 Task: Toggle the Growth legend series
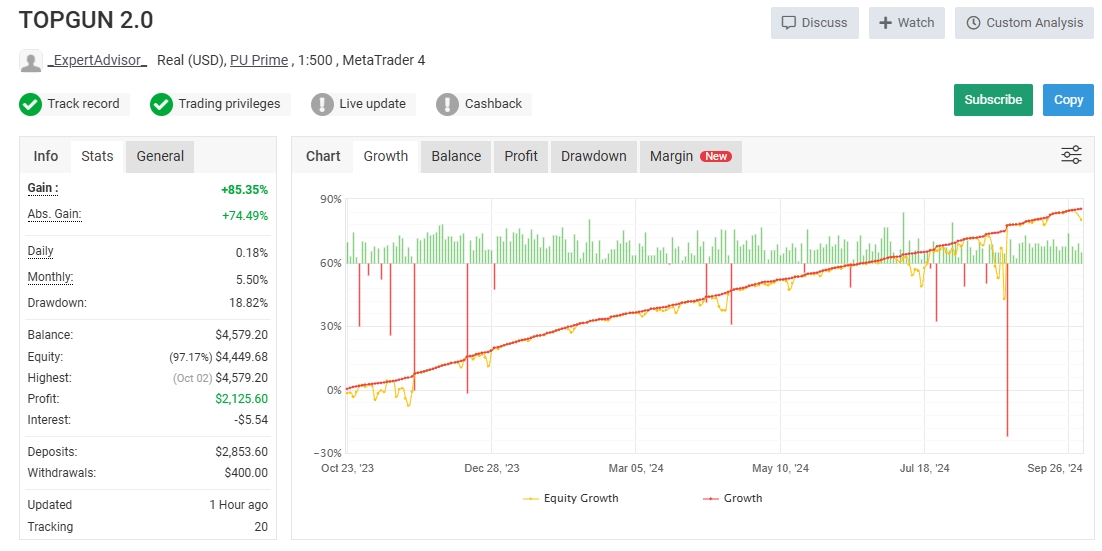click(x=732, y=498)
